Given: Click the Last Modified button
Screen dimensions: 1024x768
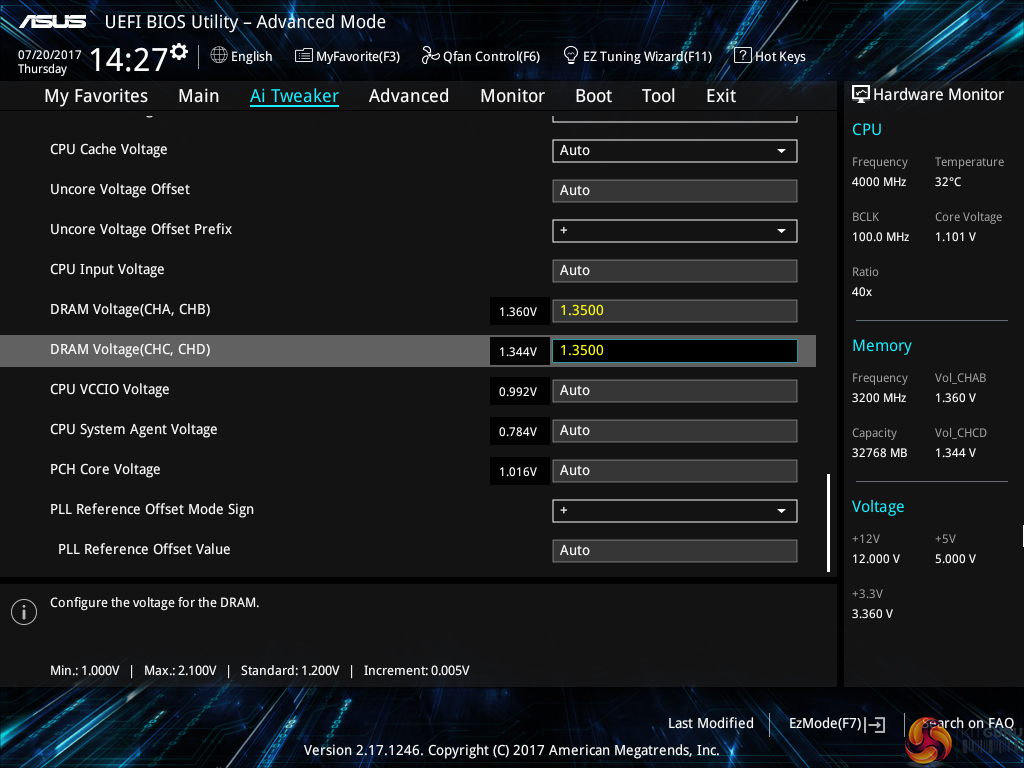Looking at the screenshot, I should (x=711, y=723).
